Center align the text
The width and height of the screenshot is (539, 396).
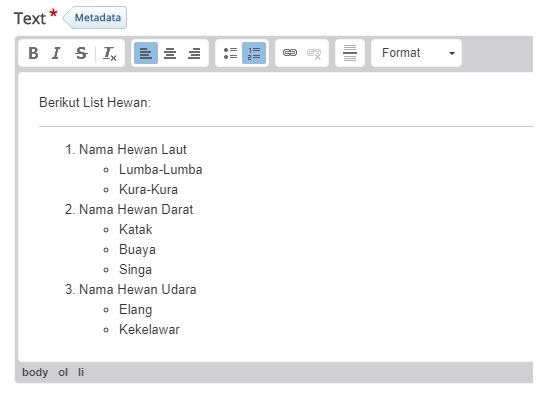coord(170,53)
